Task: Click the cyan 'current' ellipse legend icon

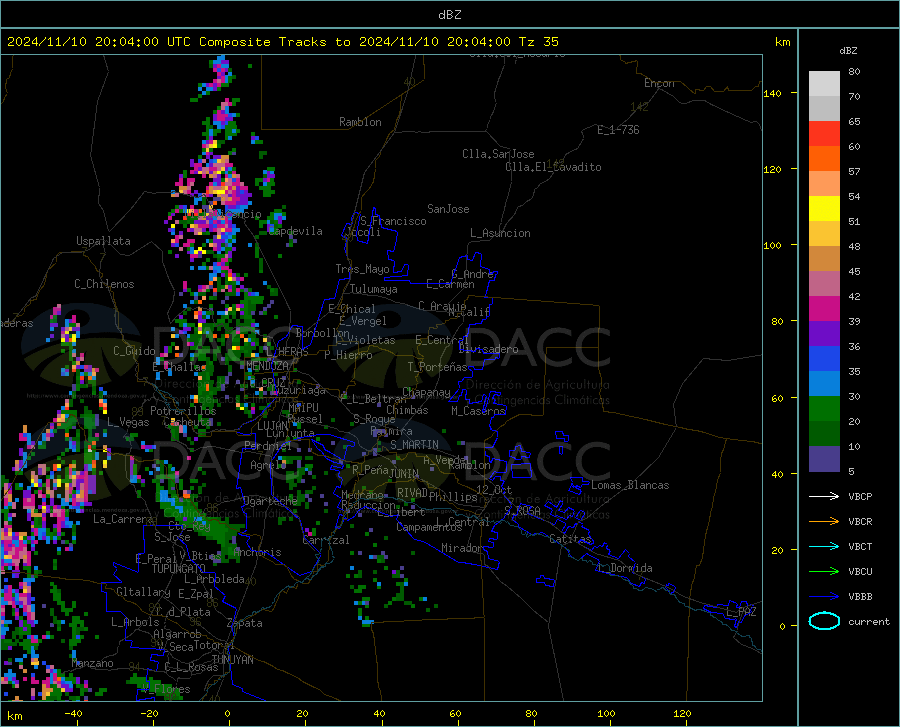Action: 824,621
